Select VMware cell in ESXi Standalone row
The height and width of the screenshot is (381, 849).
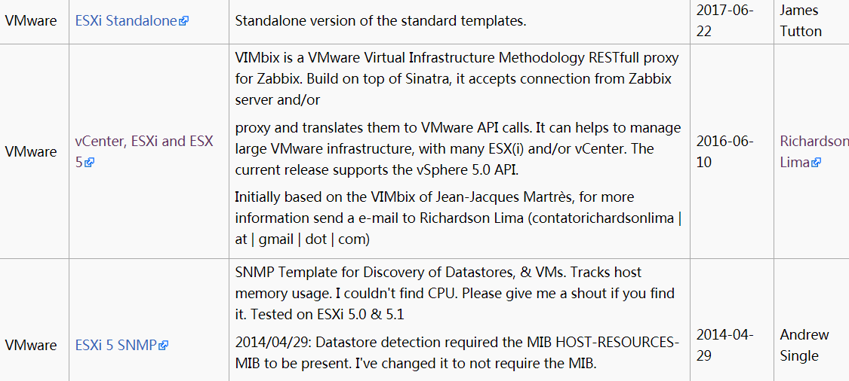coord(31,21)
